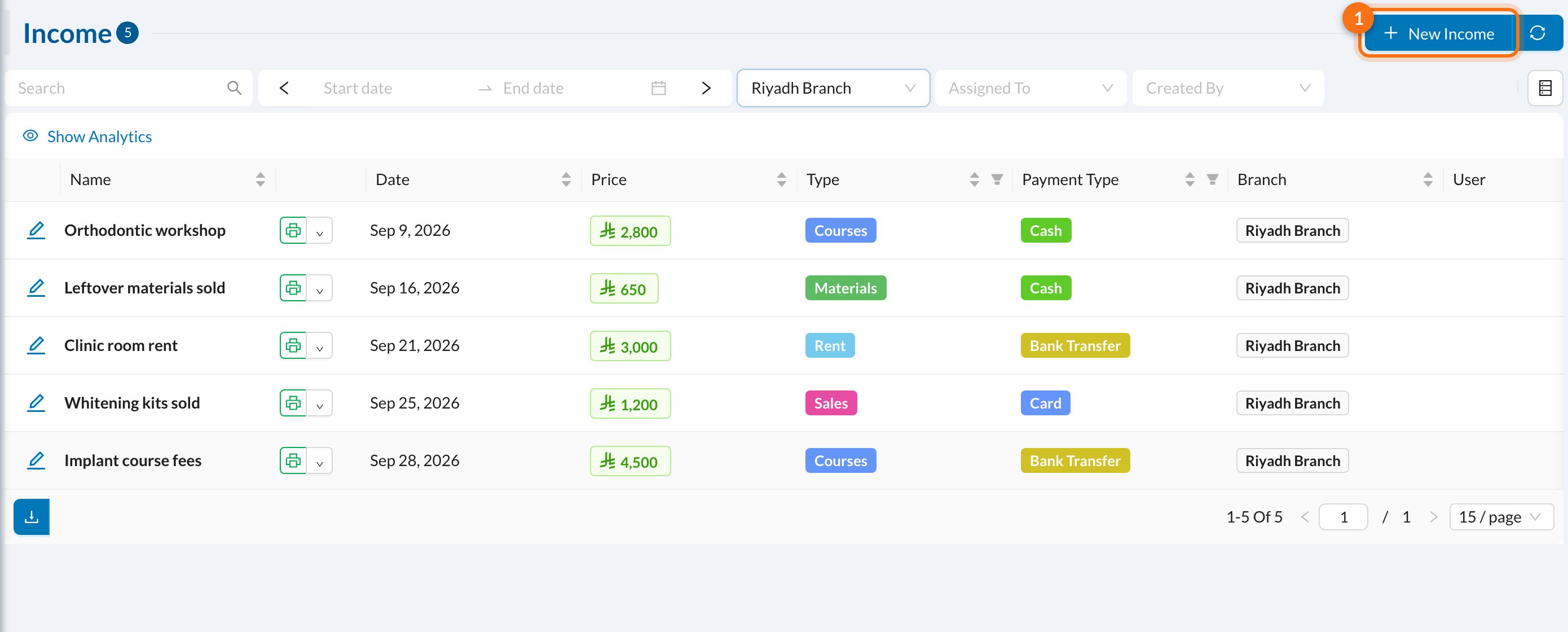Image resolution: width=1568 pixels, height=632 pixels.
Task: Expand print options for Orthodontic workshop
Action: click(x=320, y=231)
